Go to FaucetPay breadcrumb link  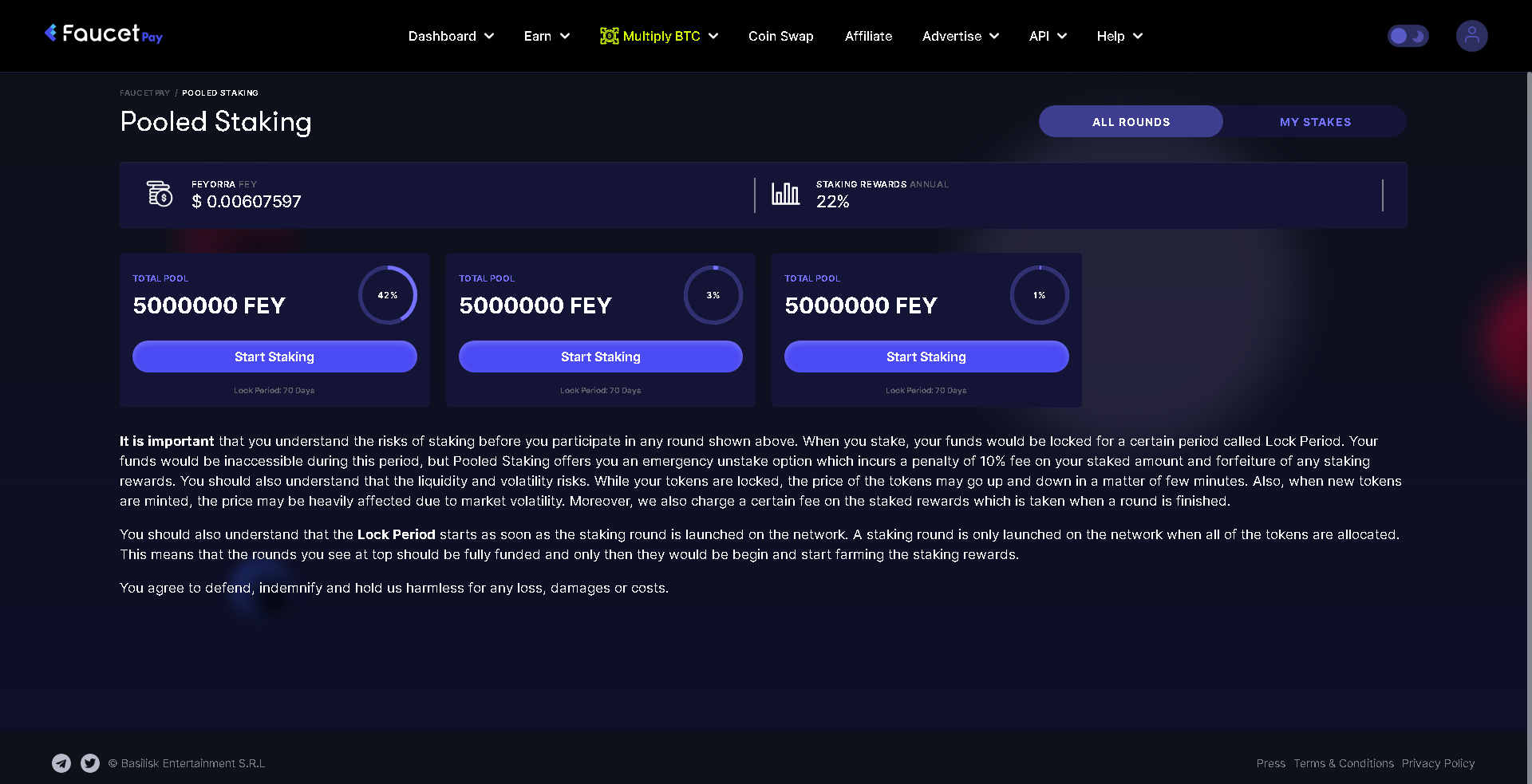pos(144,93)
